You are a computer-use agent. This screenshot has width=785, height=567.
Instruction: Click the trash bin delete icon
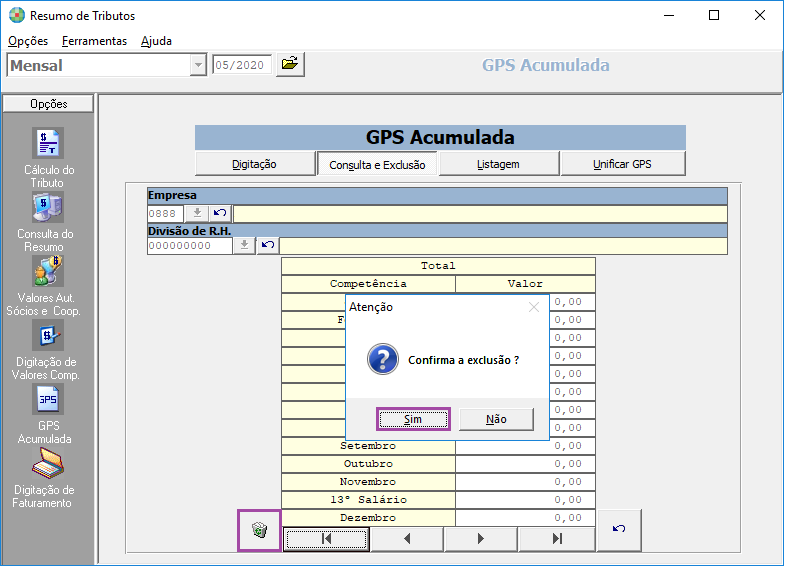point(259,530)
